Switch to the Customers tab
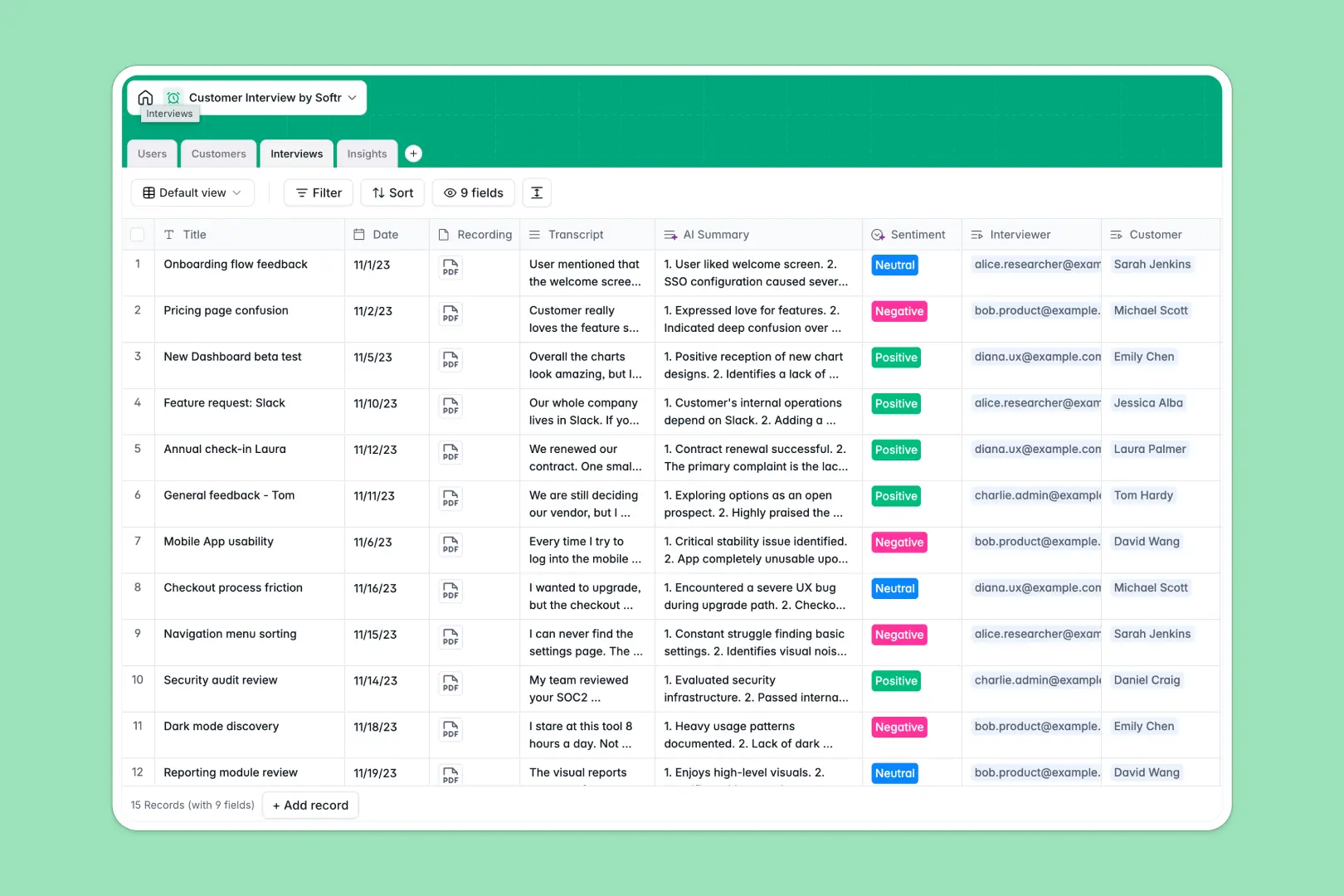The height and width of the screenshot is (896, 1344). pyautogui.click(x=218, y=153)
